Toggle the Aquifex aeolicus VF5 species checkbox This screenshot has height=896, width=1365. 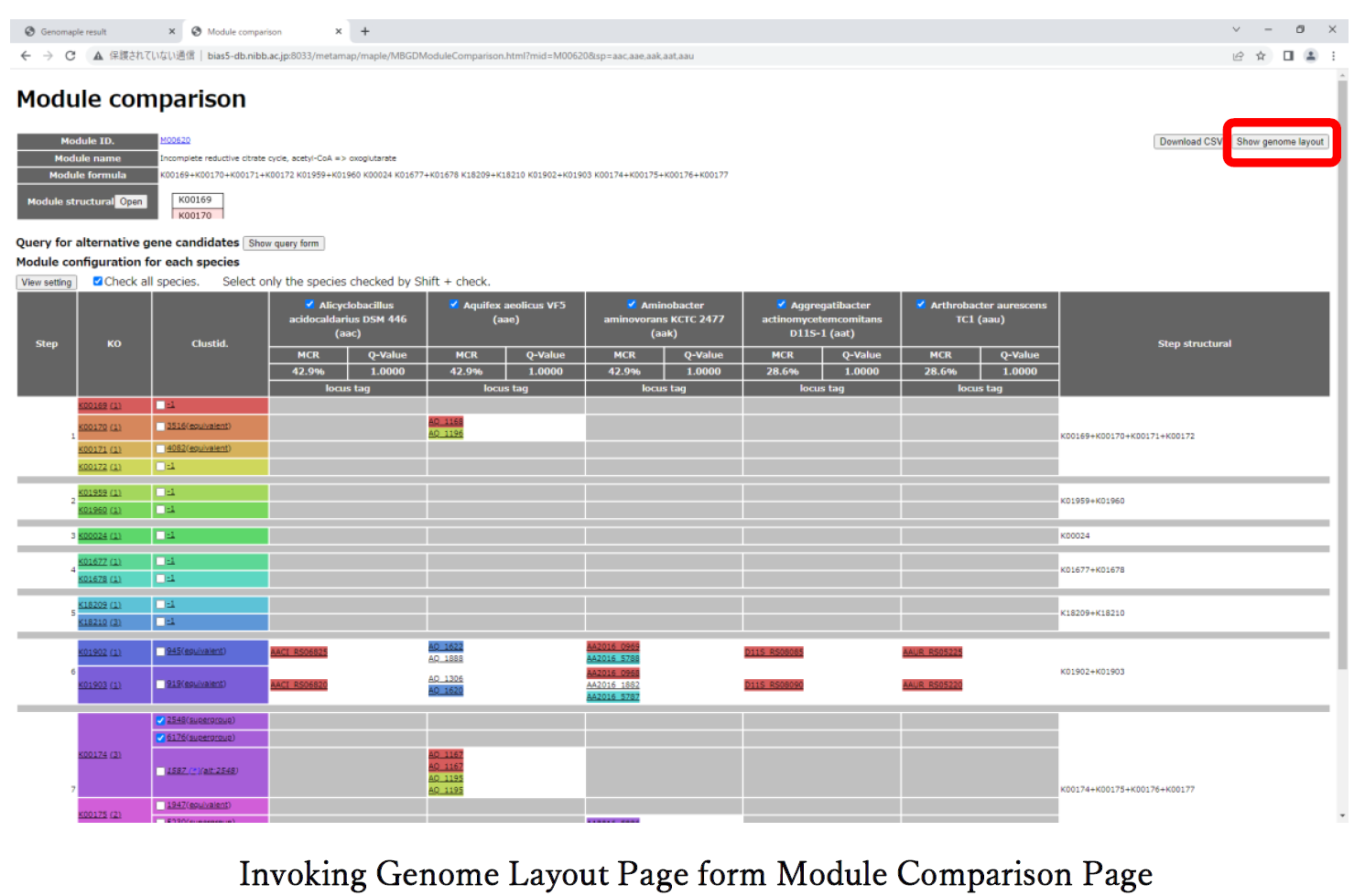click(x=454, y=305)
